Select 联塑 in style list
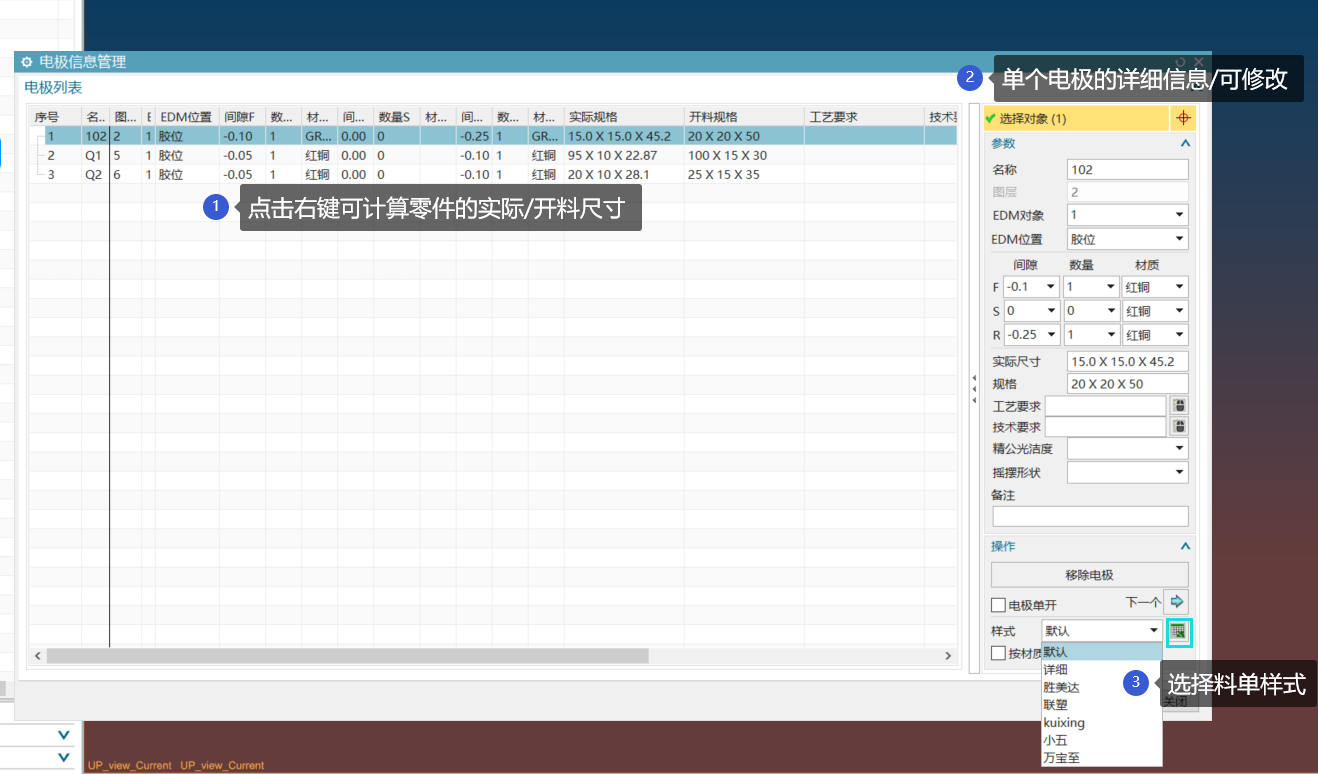The width and height of the screenshot is (1318, 774). point(1102,705)
